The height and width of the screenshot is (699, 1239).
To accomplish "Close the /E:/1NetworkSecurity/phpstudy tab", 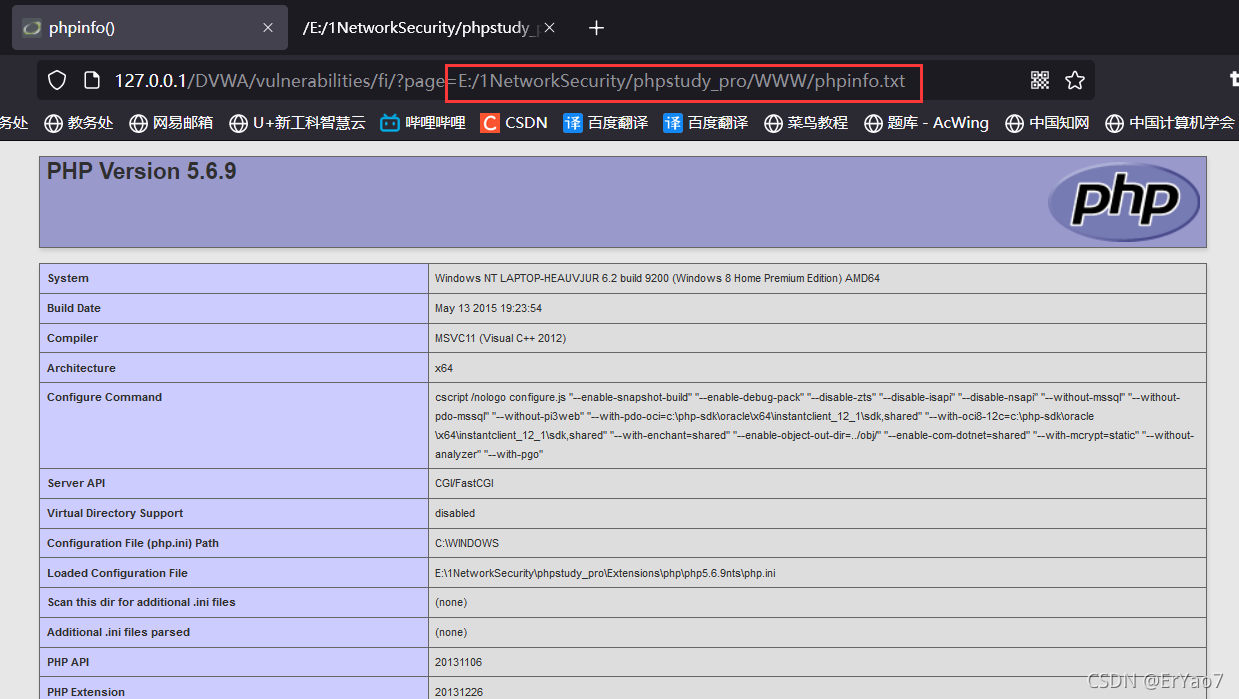I will 549,28.
